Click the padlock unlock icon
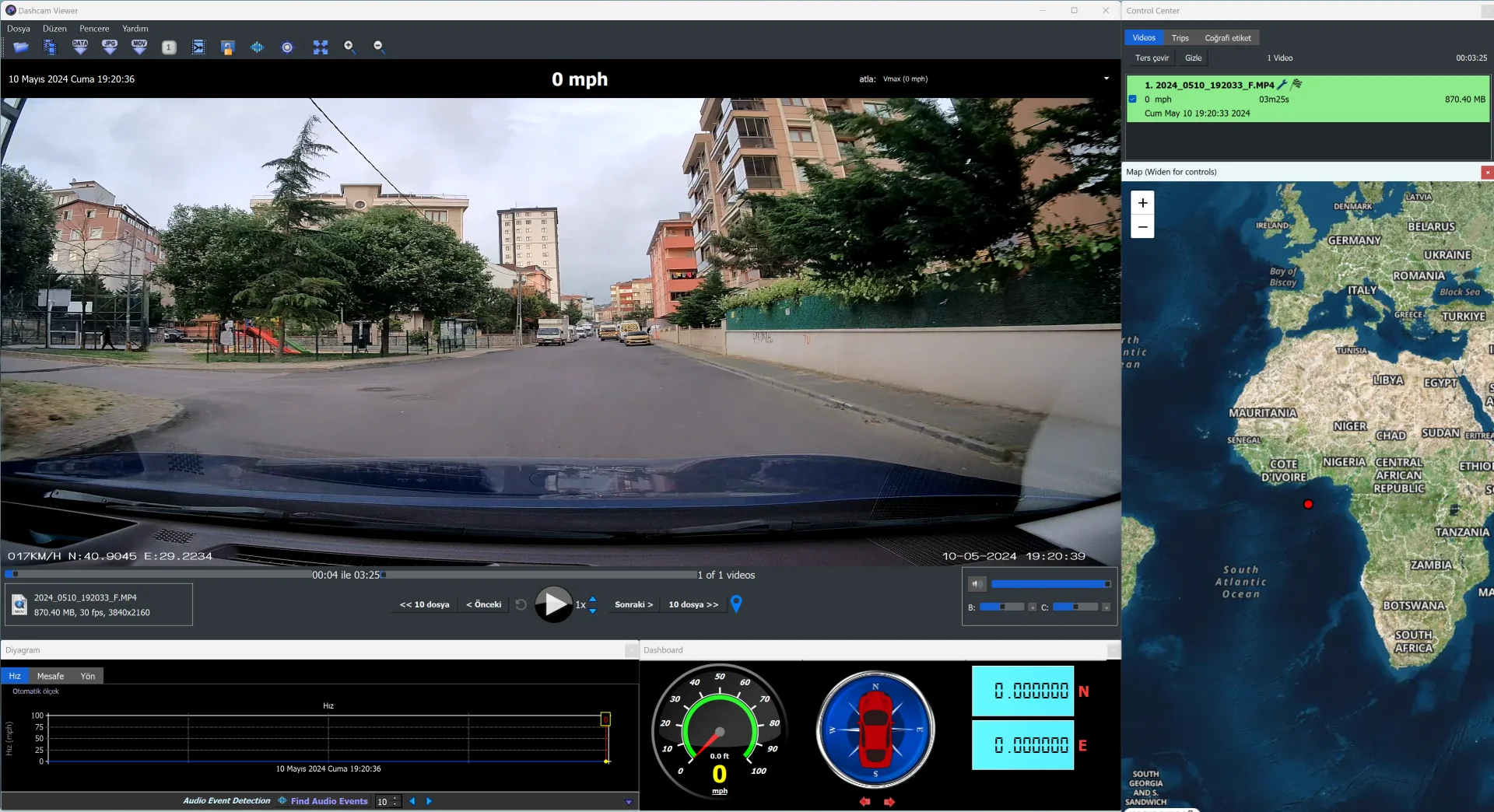 [x=228, y=47]
